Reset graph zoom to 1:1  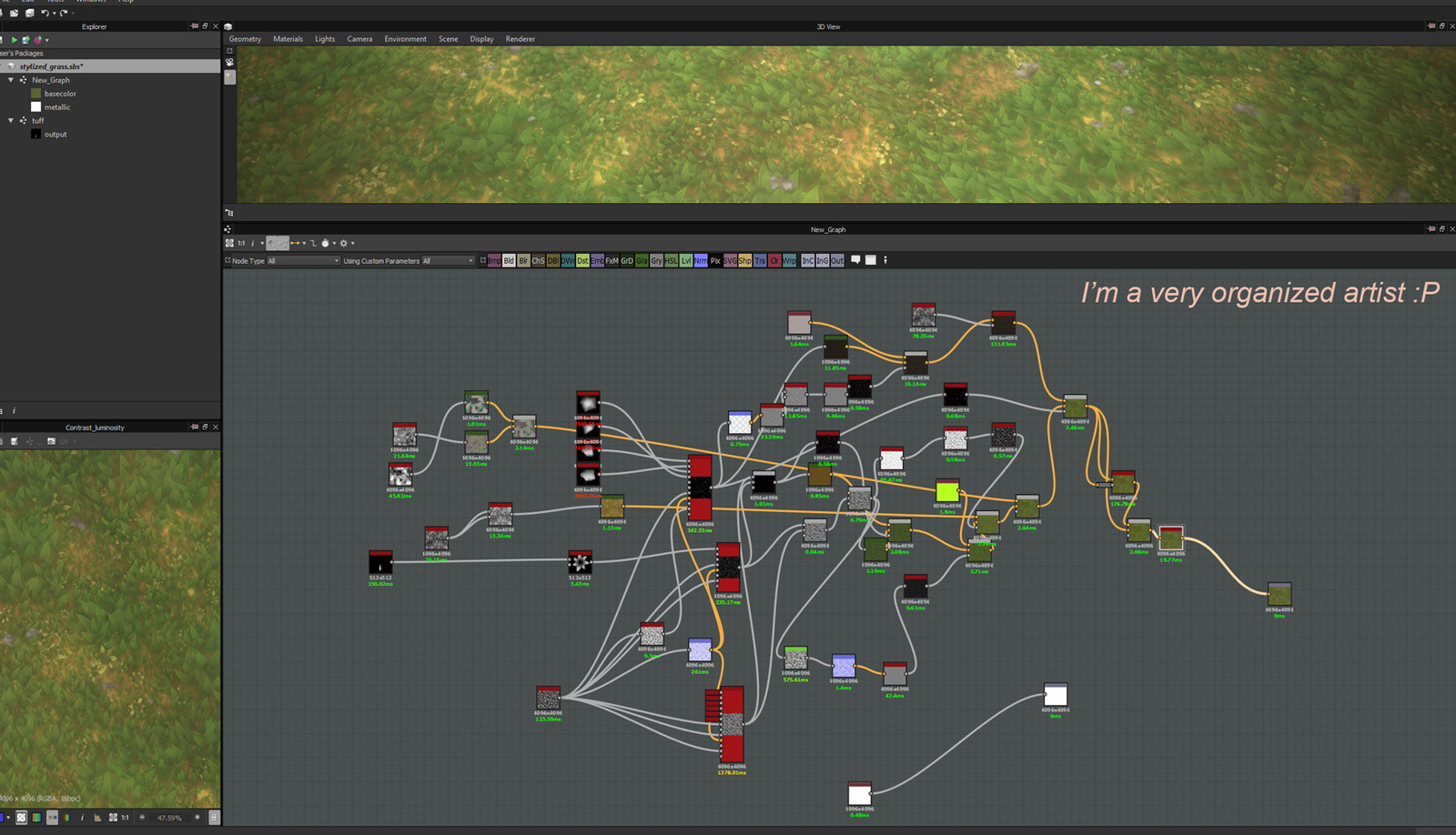tap(241, 243)
